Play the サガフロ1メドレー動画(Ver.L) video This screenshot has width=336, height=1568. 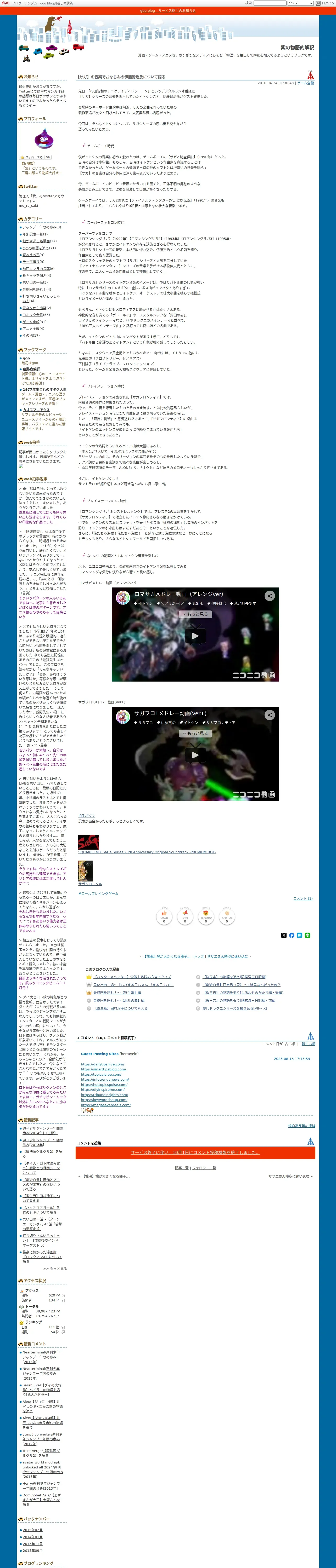tap(195, 755)
